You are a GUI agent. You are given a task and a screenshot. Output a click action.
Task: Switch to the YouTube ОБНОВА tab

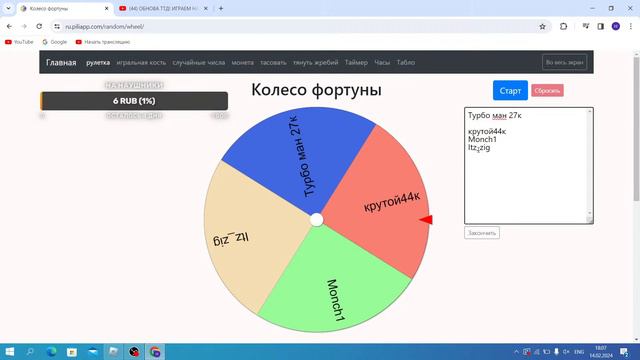163,8
